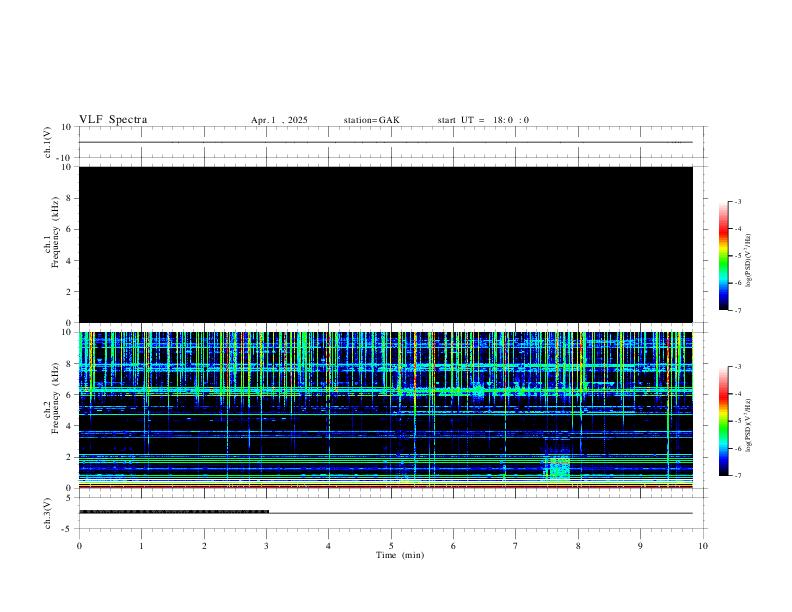This screenshot has height=612, width=792.
Task: Click the log(PSD) label beside ch.2 color bar
Action: (x=749, y=425)
